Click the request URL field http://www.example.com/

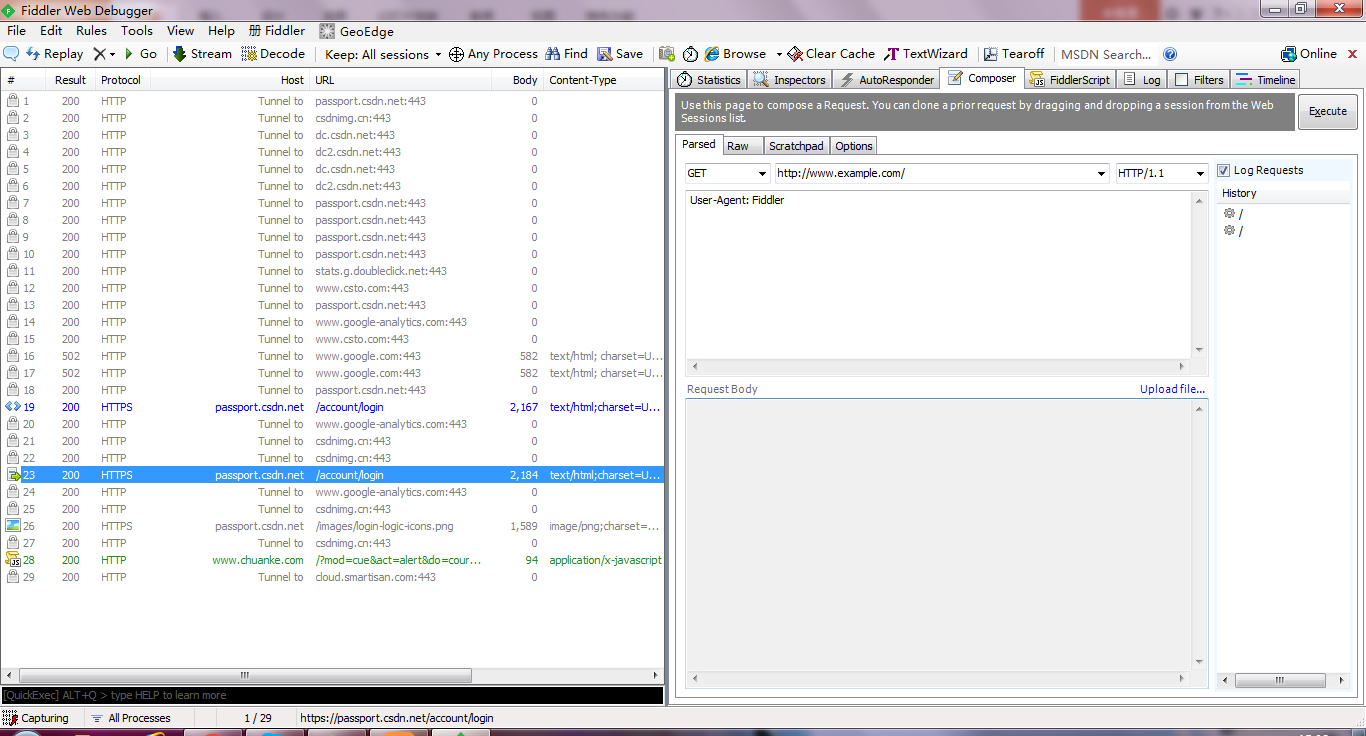pos(942,173)
